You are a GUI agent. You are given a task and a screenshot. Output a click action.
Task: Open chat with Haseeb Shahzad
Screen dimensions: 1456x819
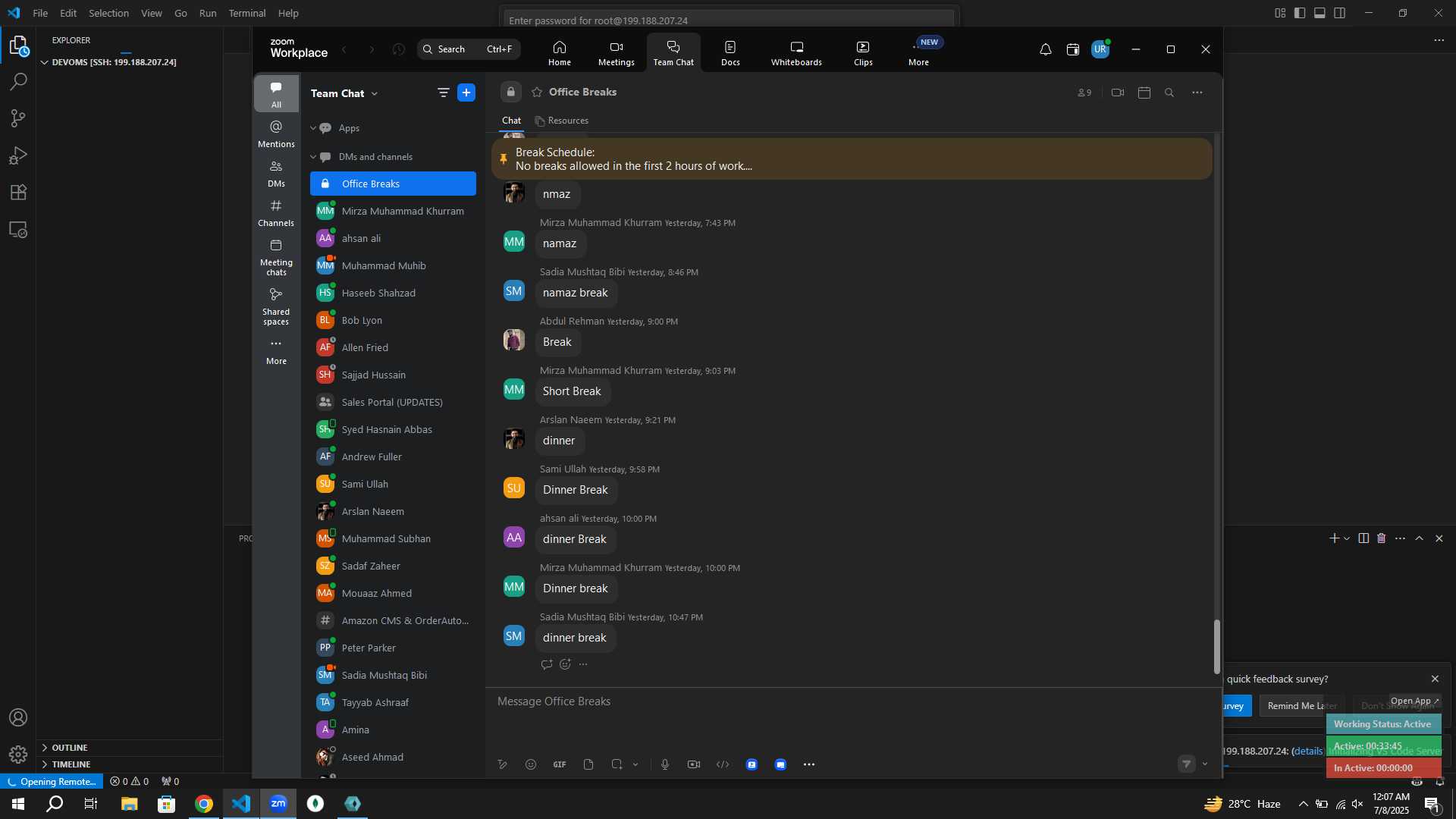point(393,293)
